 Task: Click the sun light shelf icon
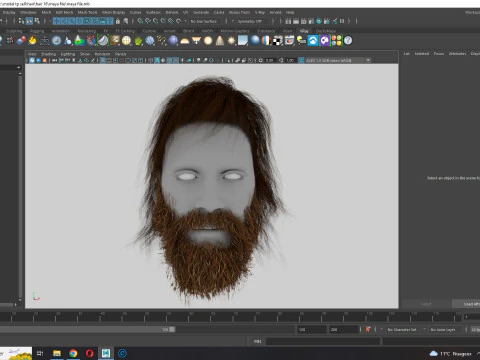pos(231,41)
